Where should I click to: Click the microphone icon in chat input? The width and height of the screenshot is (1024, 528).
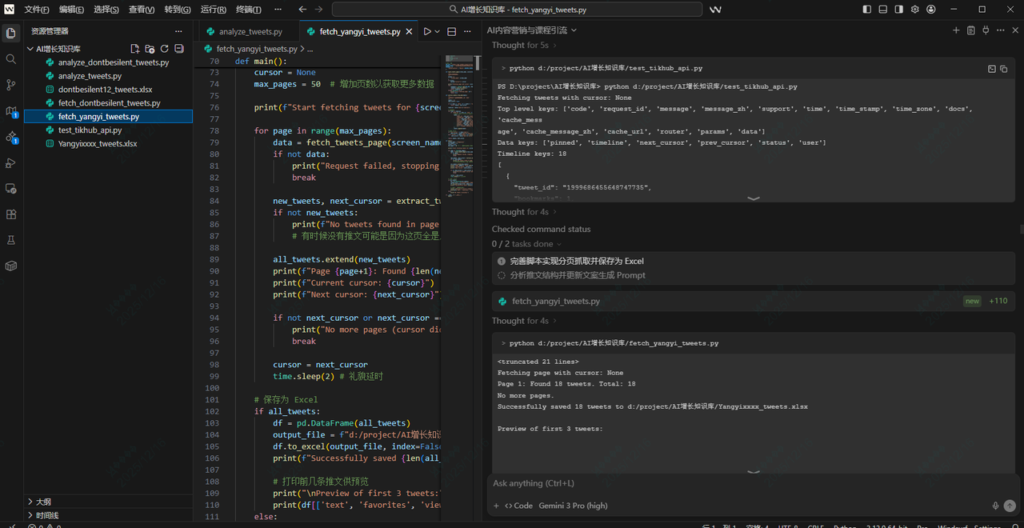click(x=995, y=506)
